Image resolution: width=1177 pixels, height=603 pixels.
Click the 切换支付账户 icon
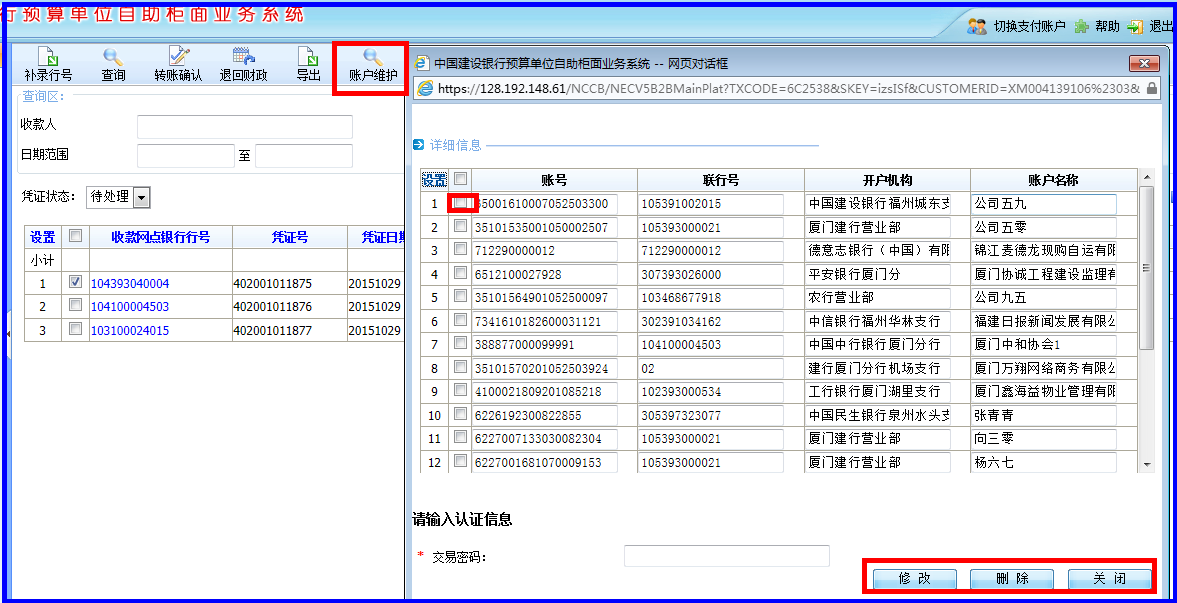[977, 27]
